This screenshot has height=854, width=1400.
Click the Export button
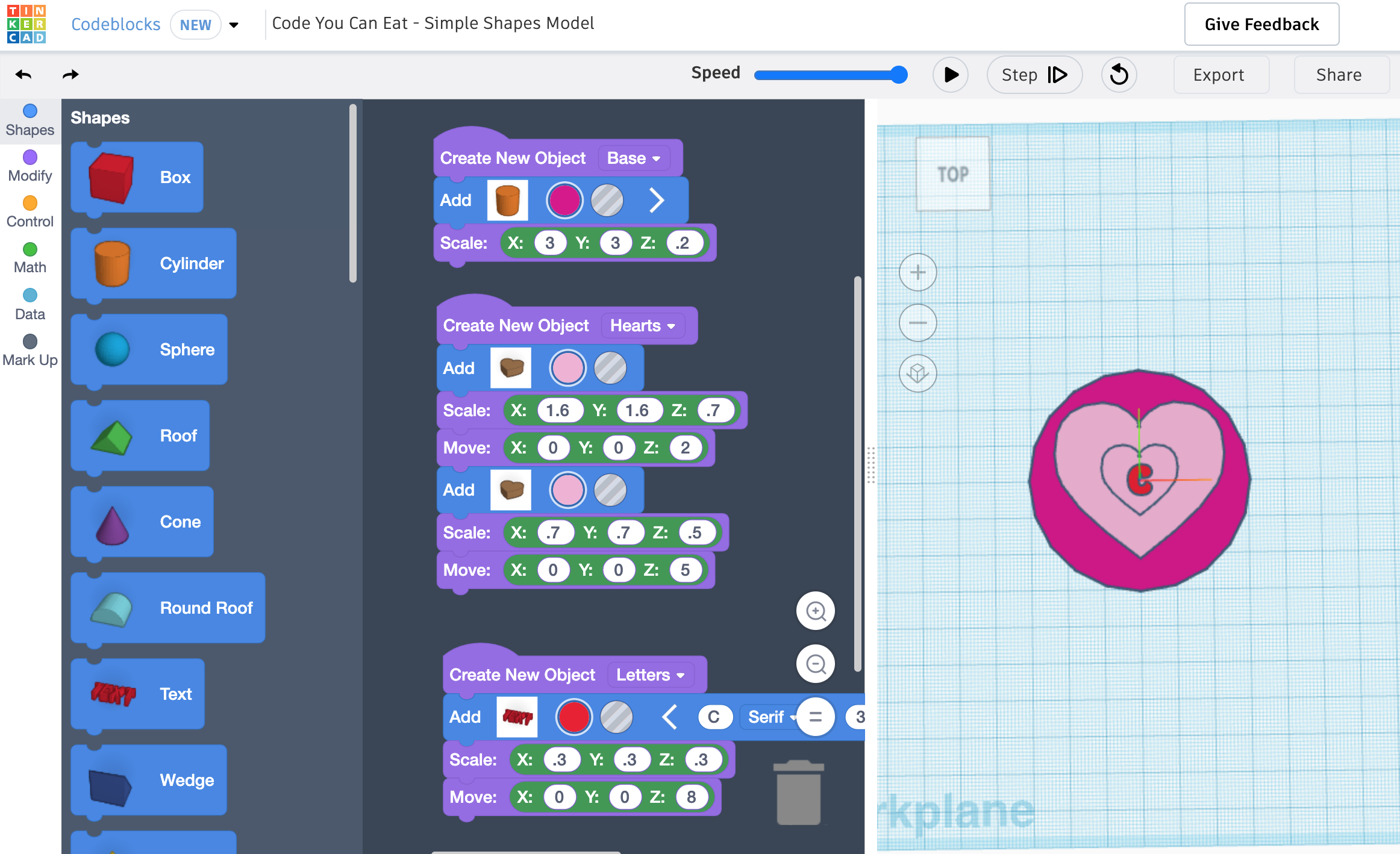[x=1218, y=75]
